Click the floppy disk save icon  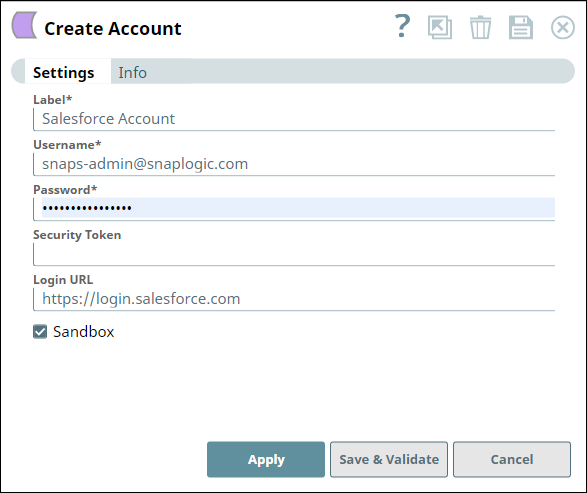[x=521, y=27]
